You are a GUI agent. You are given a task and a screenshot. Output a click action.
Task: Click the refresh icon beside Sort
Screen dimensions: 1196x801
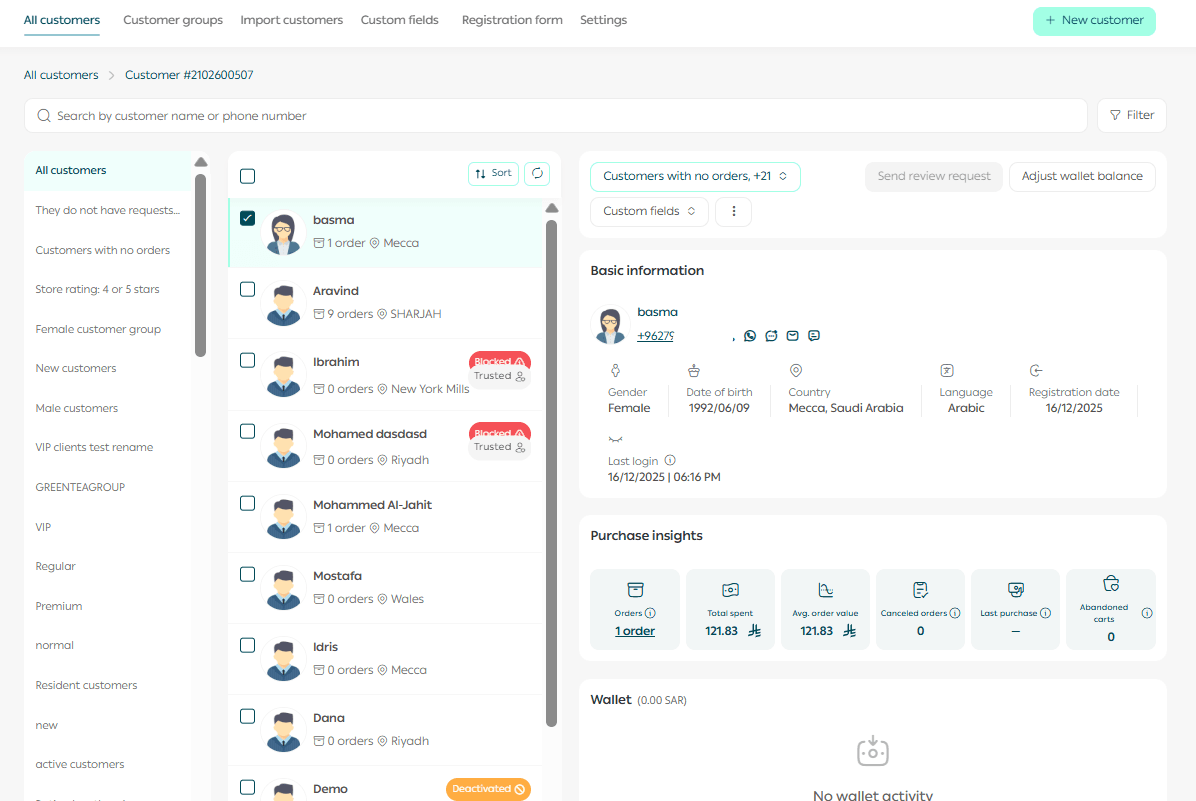pos(537,174)
